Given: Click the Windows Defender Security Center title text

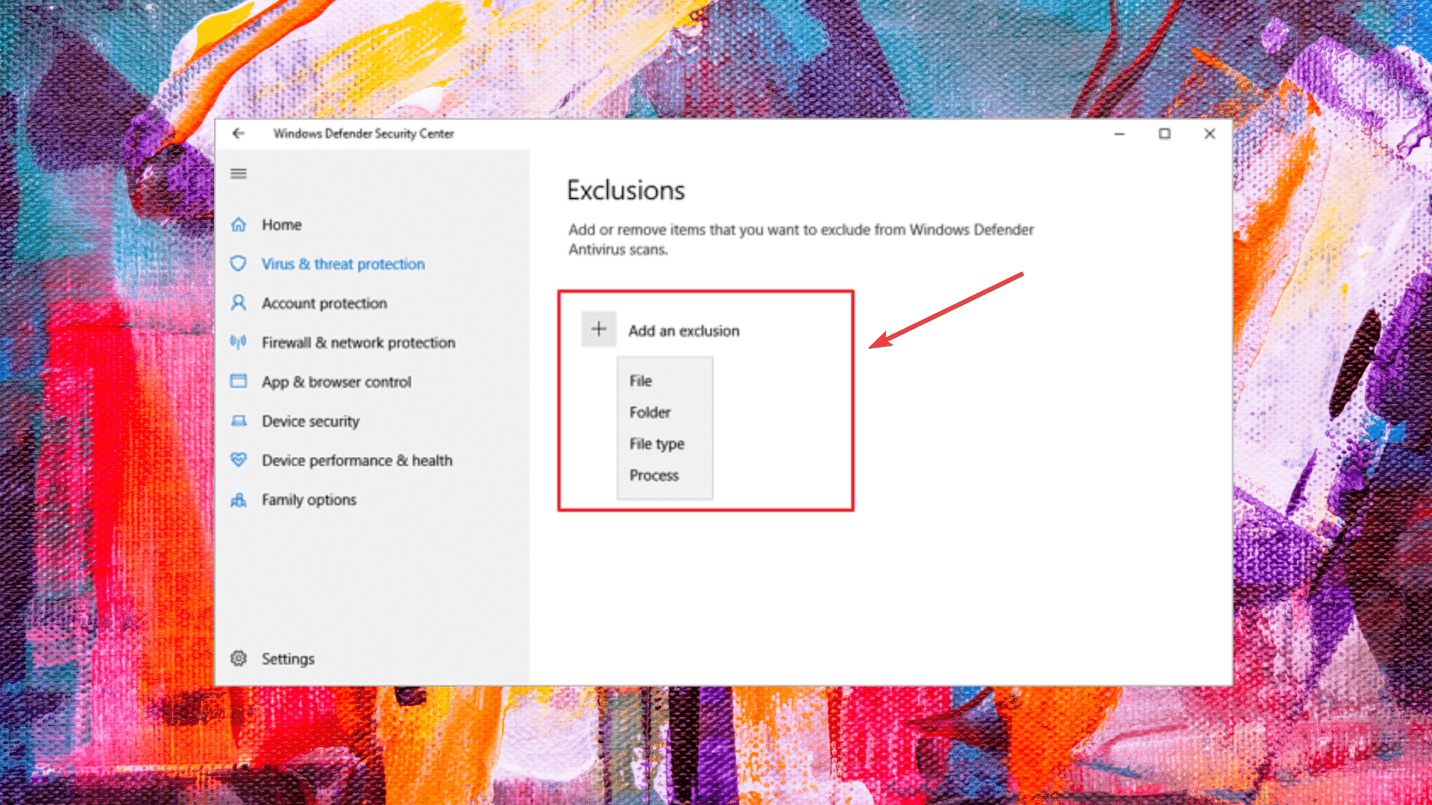Looking at the screenshot, I should (x=363, y=133).
